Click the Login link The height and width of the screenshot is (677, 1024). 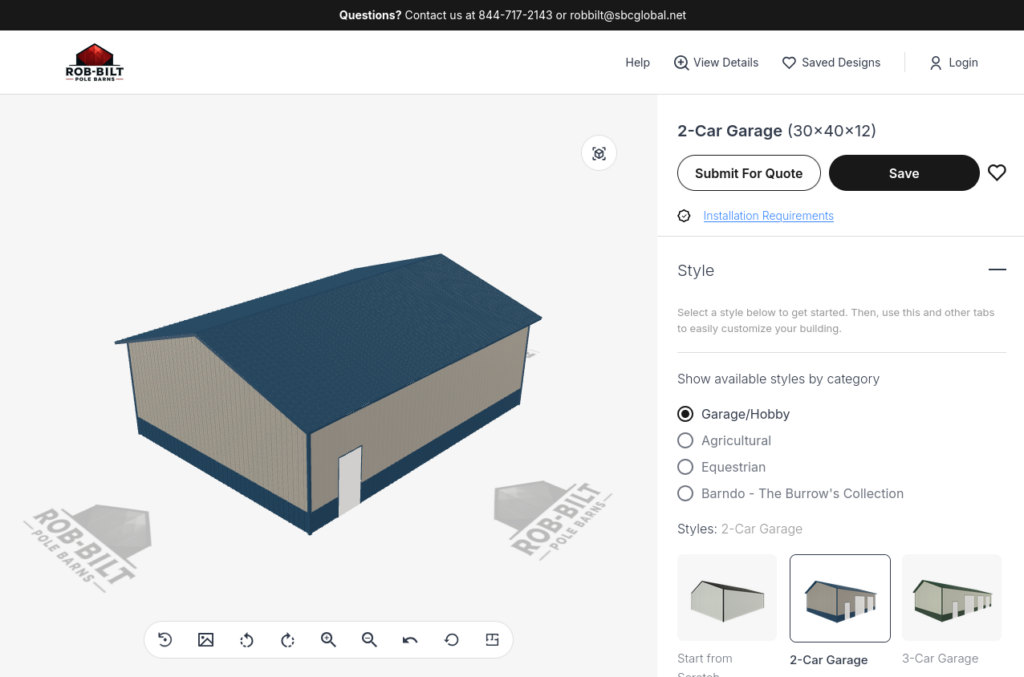953,63
